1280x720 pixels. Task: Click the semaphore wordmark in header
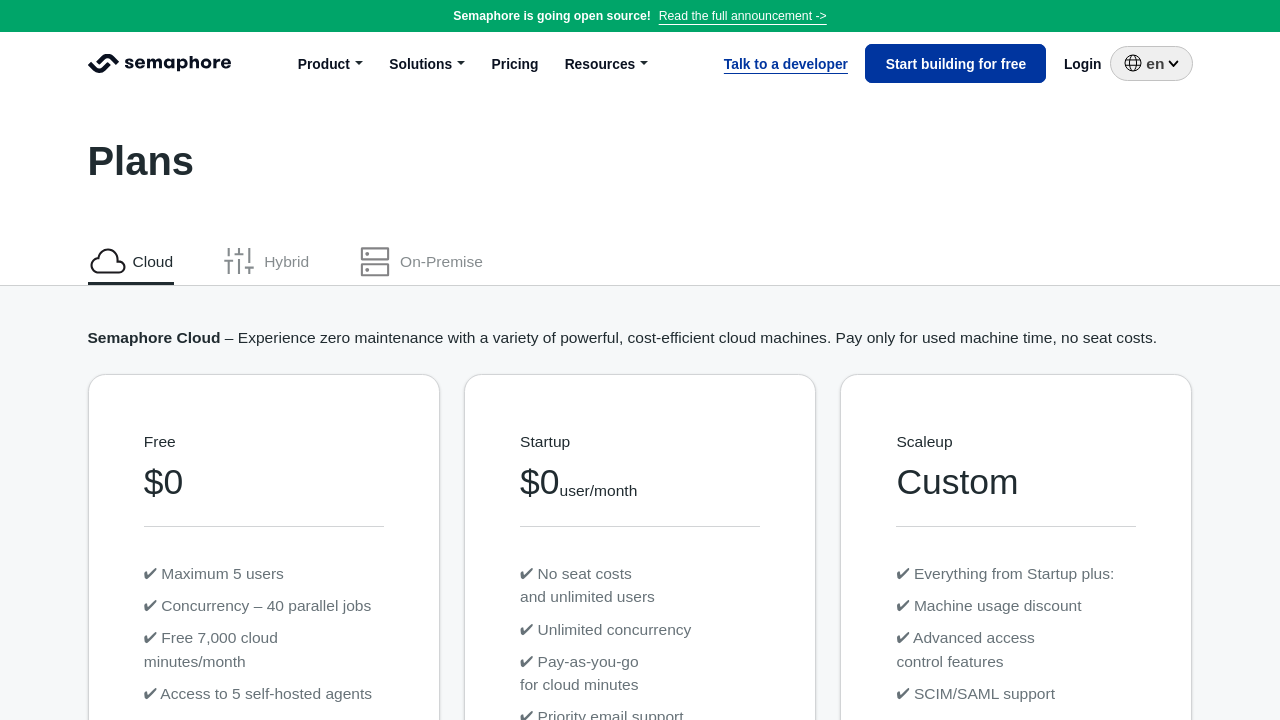pyautogui.click(x=177, y=64)
